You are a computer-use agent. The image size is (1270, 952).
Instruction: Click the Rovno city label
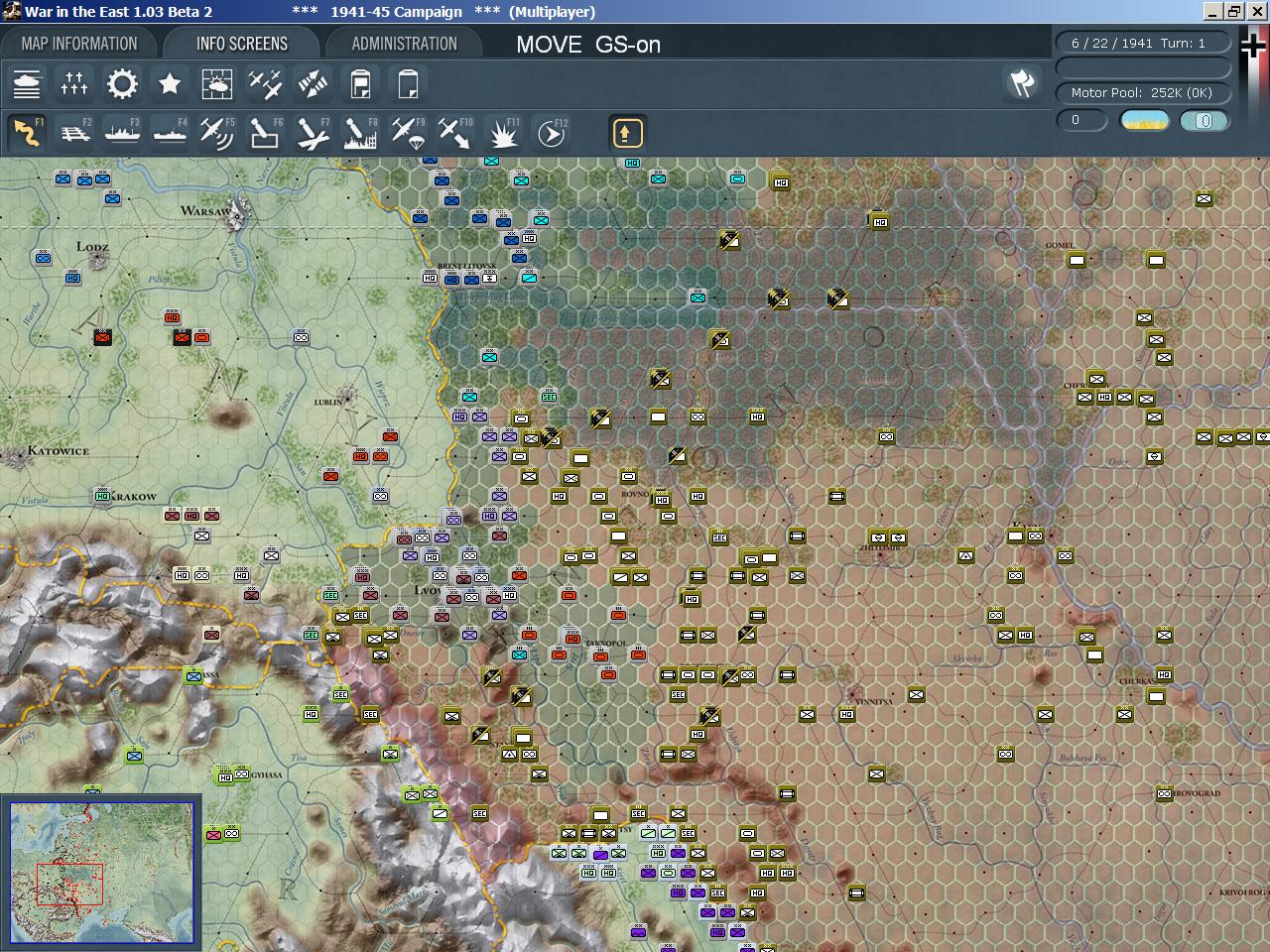(635, 494)
